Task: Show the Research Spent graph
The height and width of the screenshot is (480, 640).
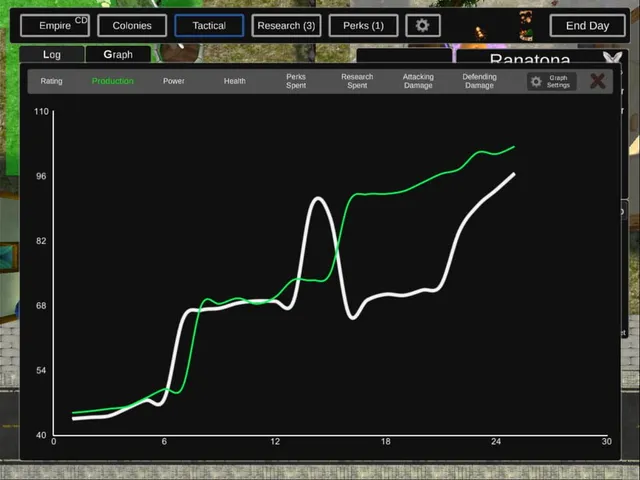Action: pos(357,81)
